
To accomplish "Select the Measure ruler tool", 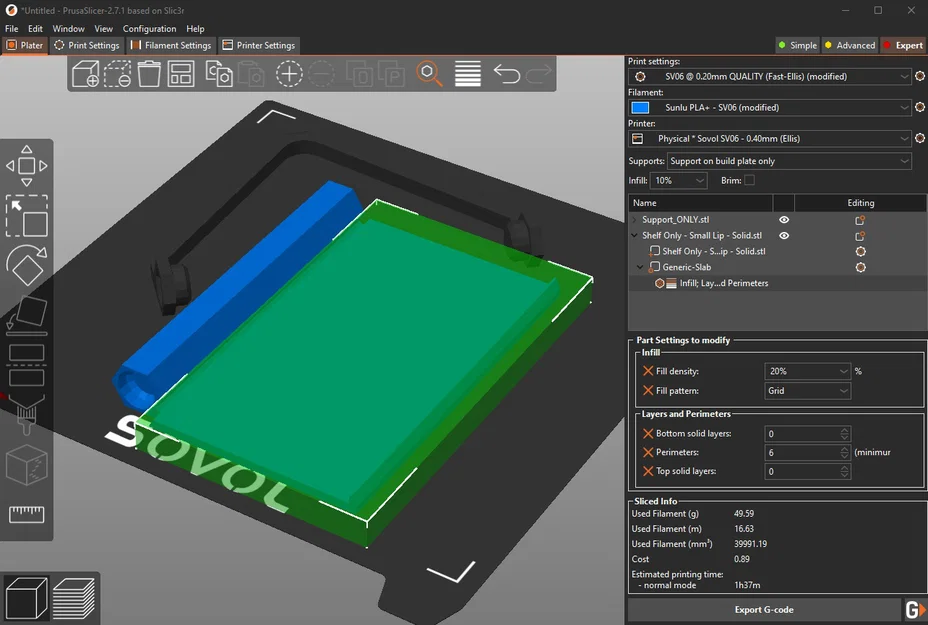I will tap(27, 514).
